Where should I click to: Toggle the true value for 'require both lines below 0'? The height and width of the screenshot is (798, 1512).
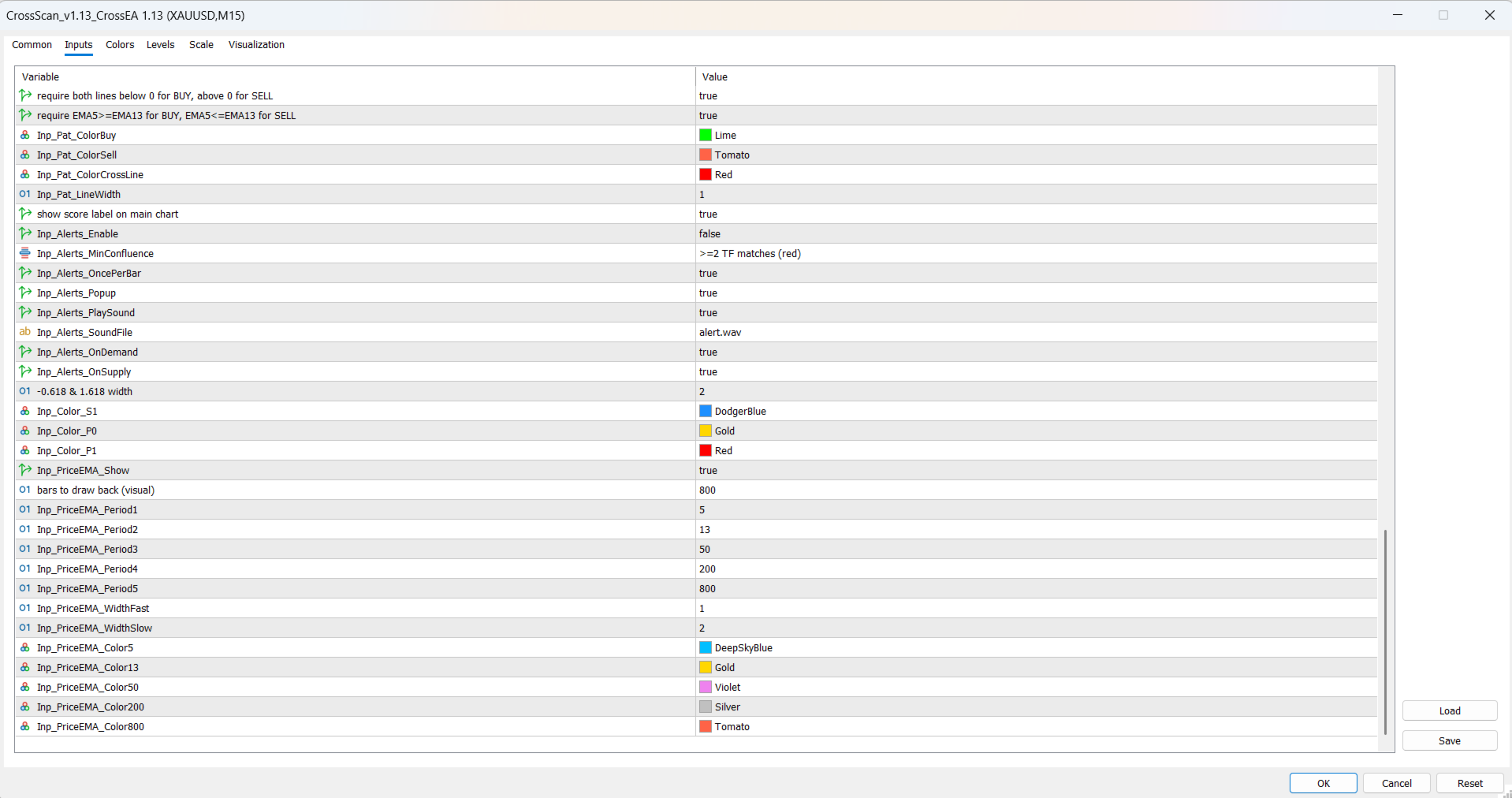tap(1036, 95)
